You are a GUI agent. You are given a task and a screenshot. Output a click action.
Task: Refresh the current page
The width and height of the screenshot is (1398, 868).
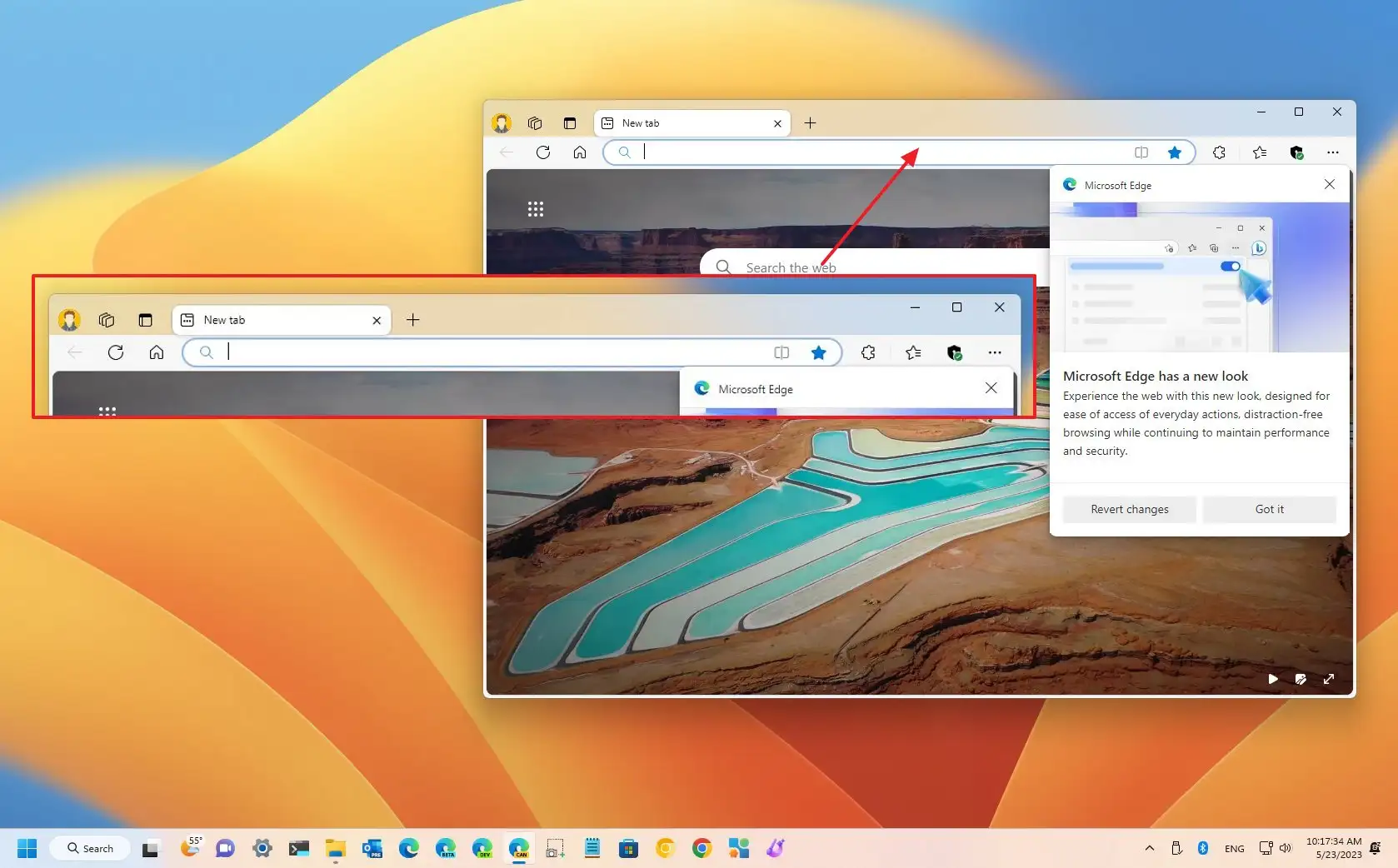(x=117, y=352)
